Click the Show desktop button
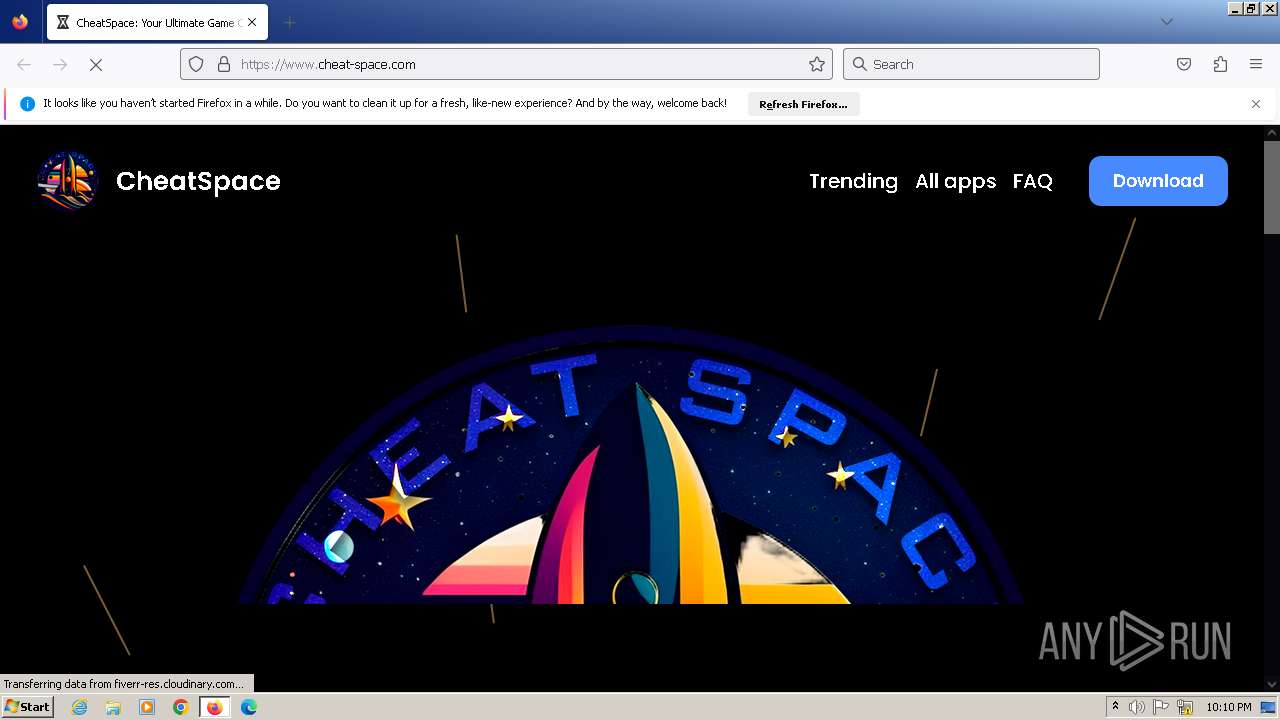The image size is (1280, 720). tap(1268, 707)
